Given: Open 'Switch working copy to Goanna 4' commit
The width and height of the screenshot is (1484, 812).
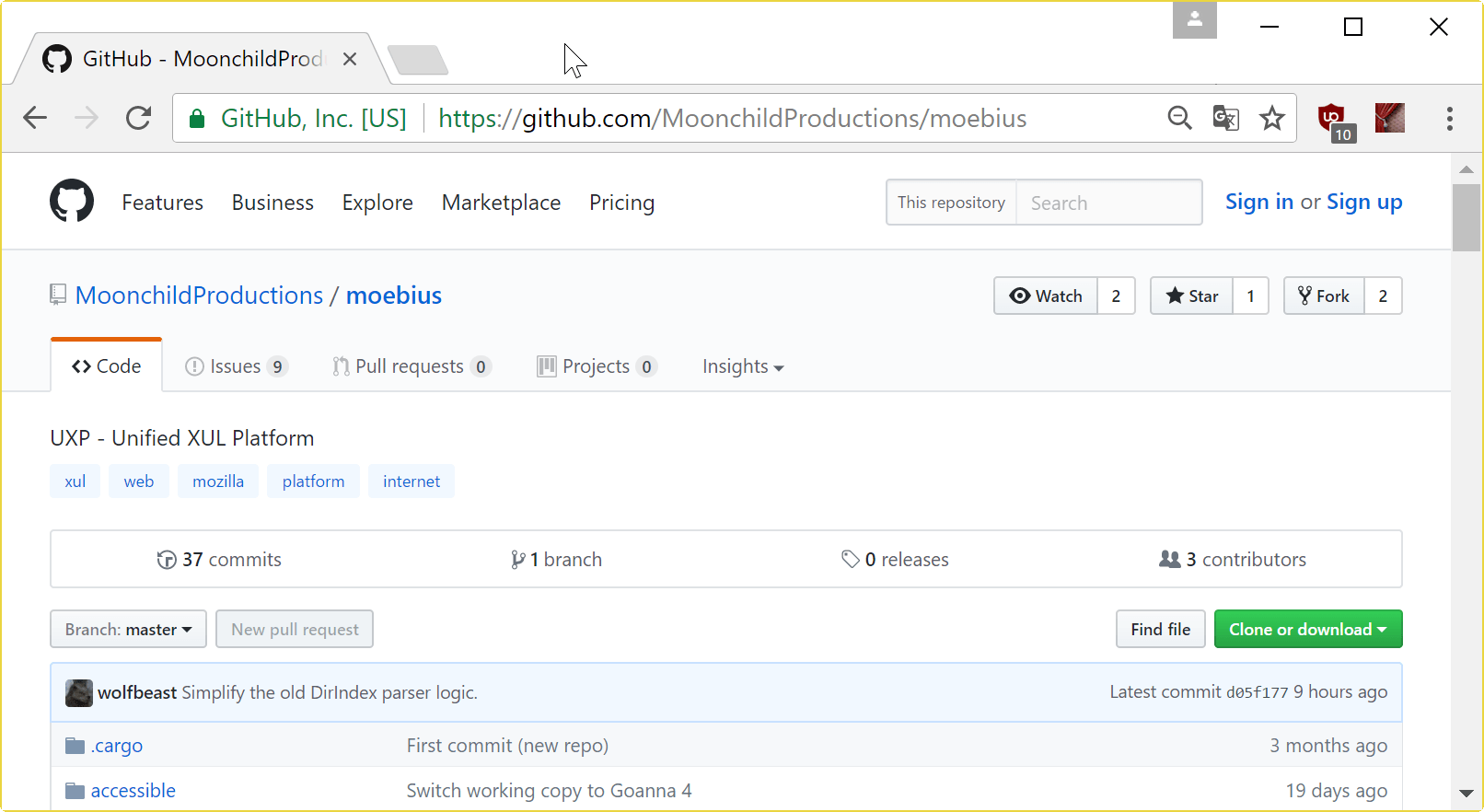Looking at the screenshot, I should 550,791.
